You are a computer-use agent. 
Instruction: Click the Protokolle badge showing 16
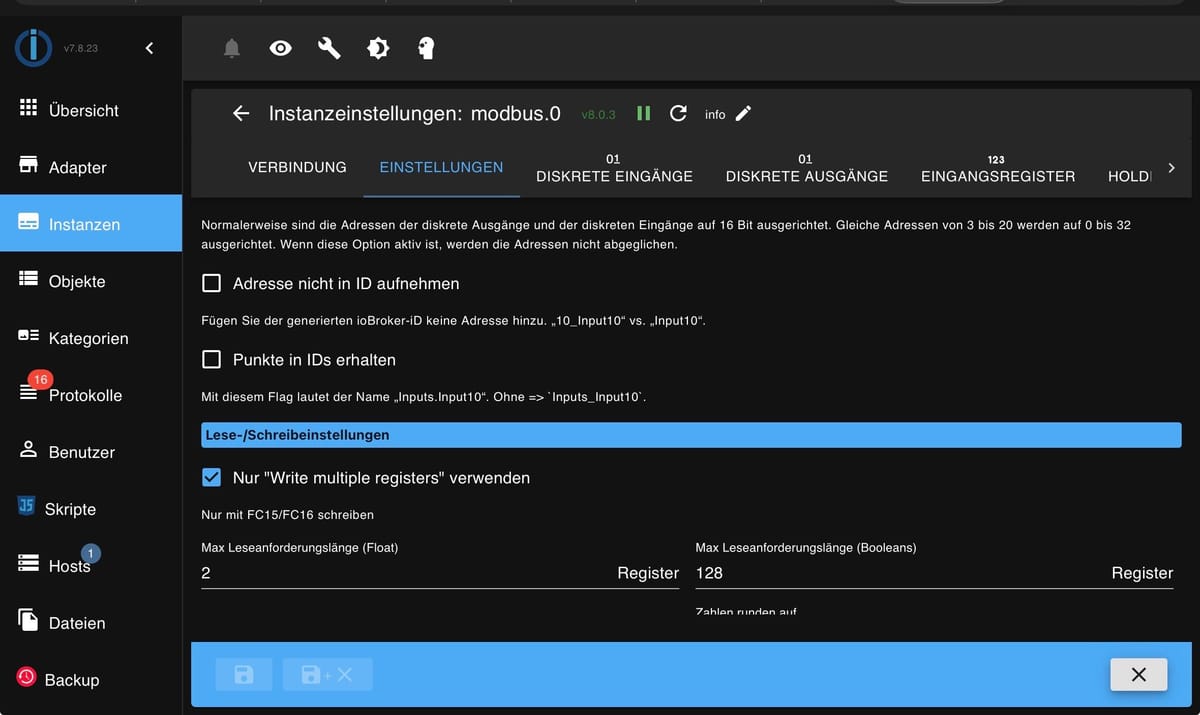tap(40, 380)
